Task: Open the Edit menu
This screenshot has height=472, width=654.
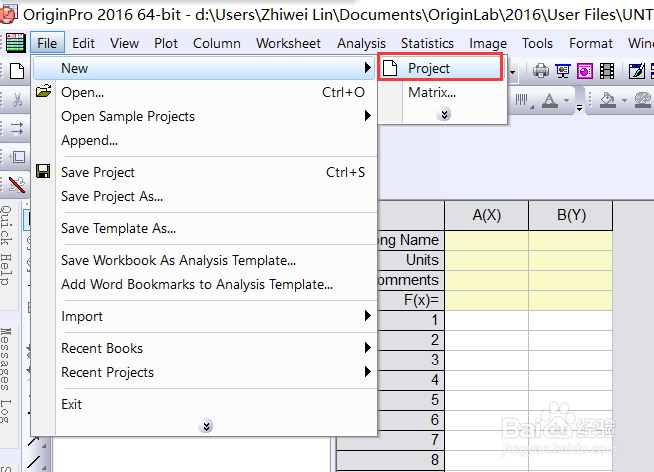Action: (83, 43)
